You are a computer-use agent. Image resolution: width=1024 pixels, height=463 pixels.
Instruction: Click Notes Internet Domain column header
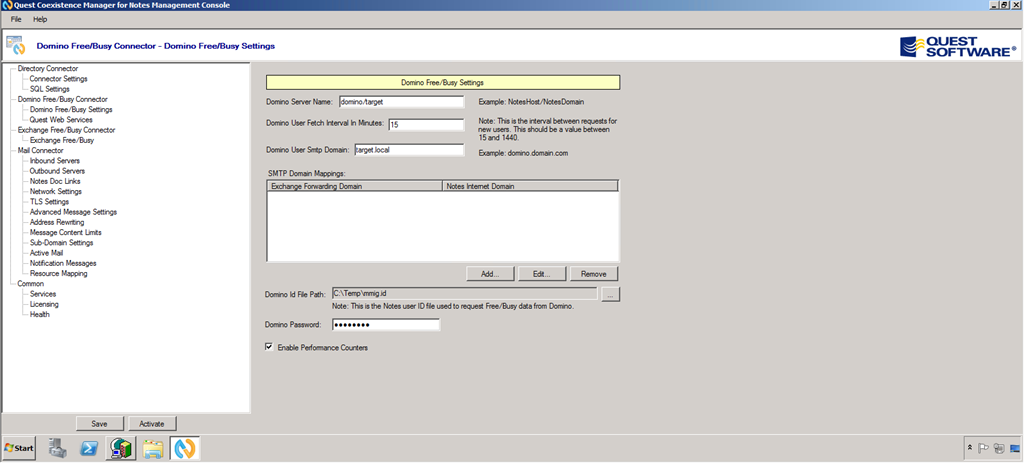pos(530,186)
